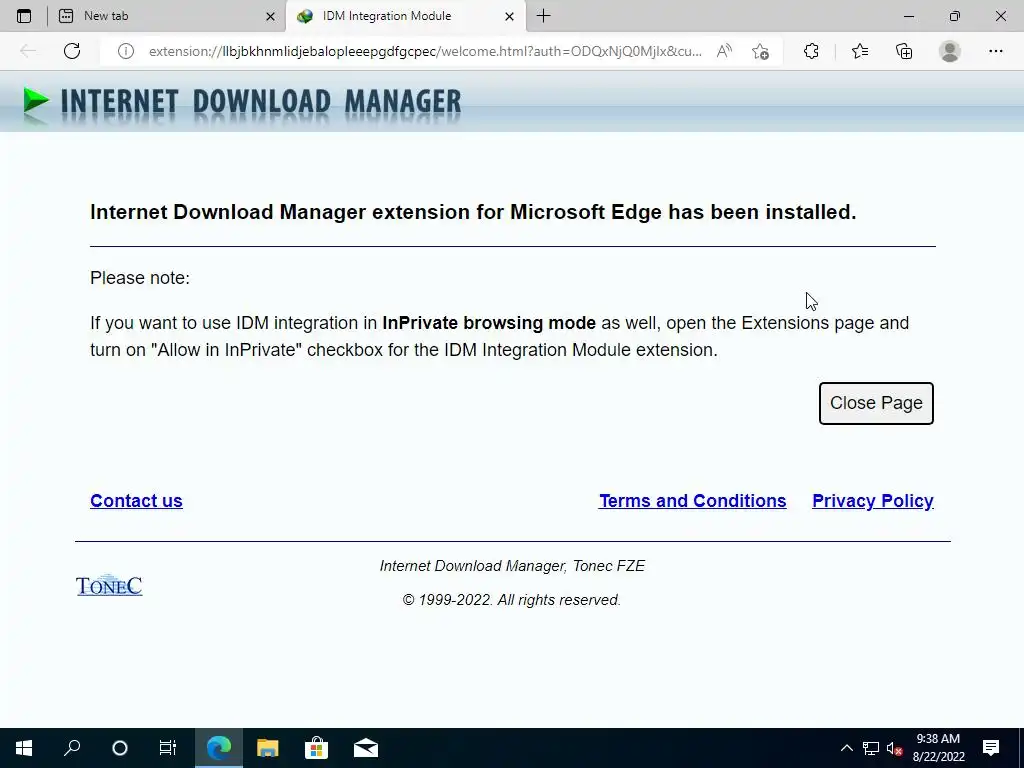Click the muted volume tray icon

tap(895, 748)
